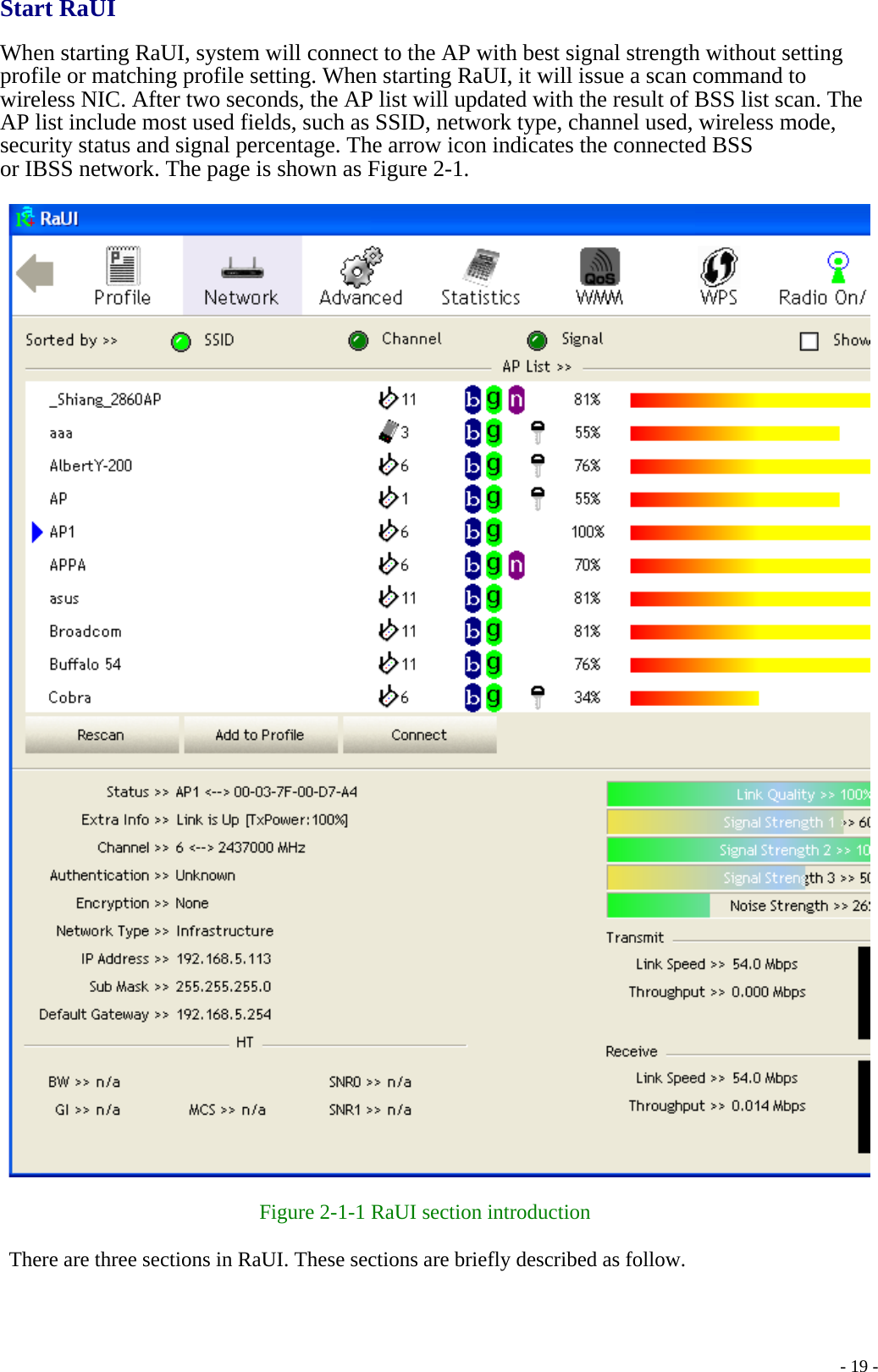Click the Channel 2437000 MHz value
The width and height of the screenshot is (878, 1372).
click(x=240, y=848)
